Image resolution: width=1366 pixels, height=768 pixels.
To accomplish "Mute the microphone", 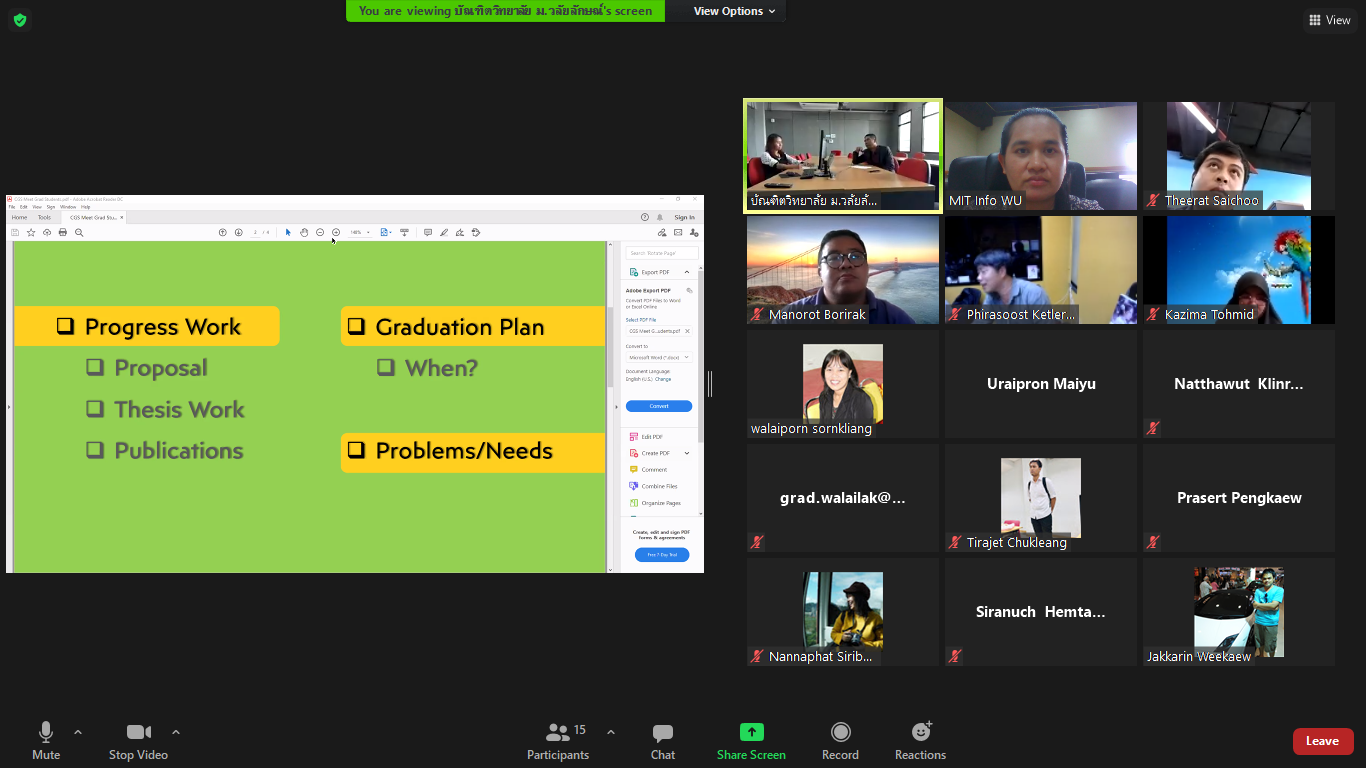I will pyautogui.click(x=46, y=733).
